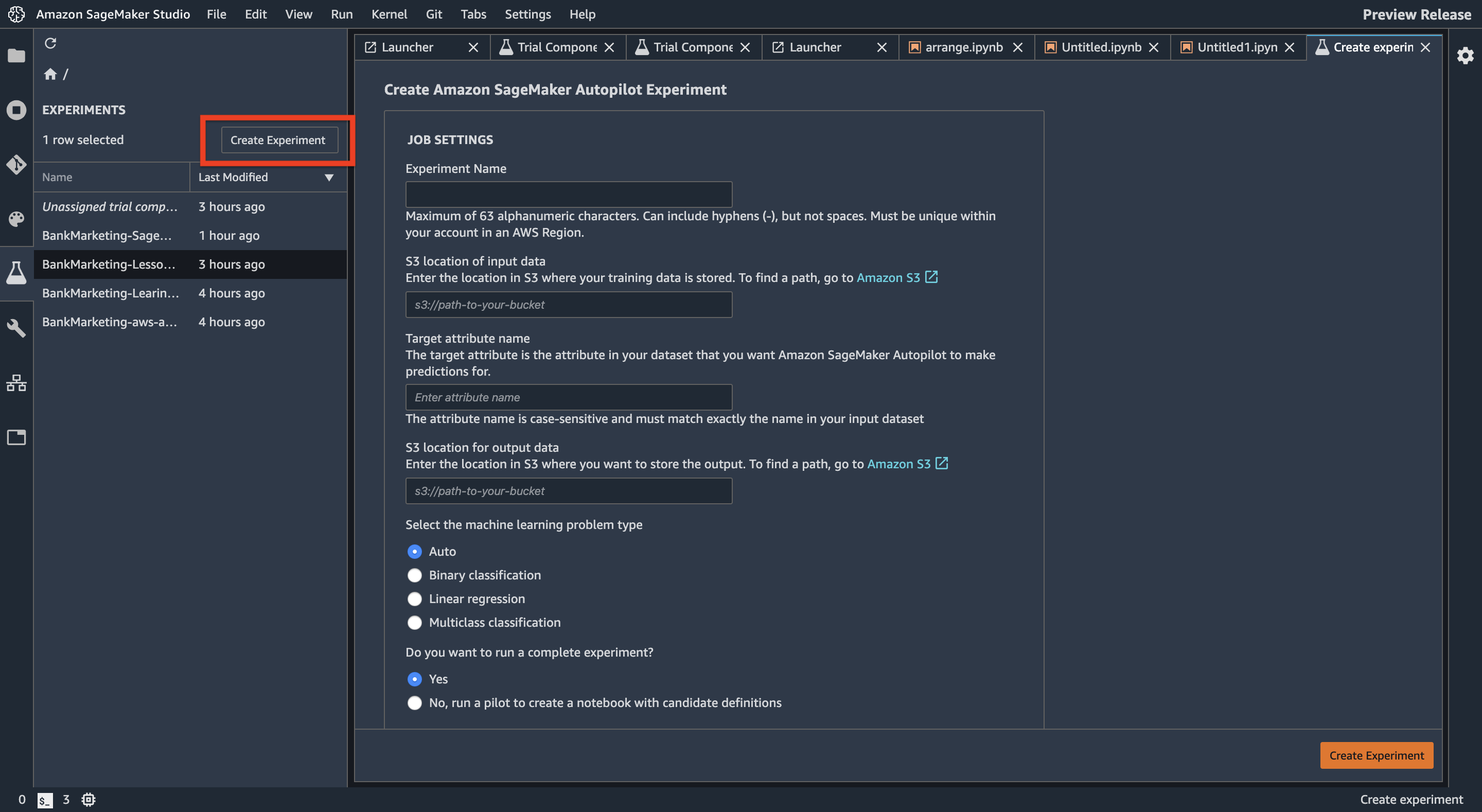Click Create Experiment button in Experiments panel
The height and width of the screenshot is (812, 1482).
(x=279, y=140)
